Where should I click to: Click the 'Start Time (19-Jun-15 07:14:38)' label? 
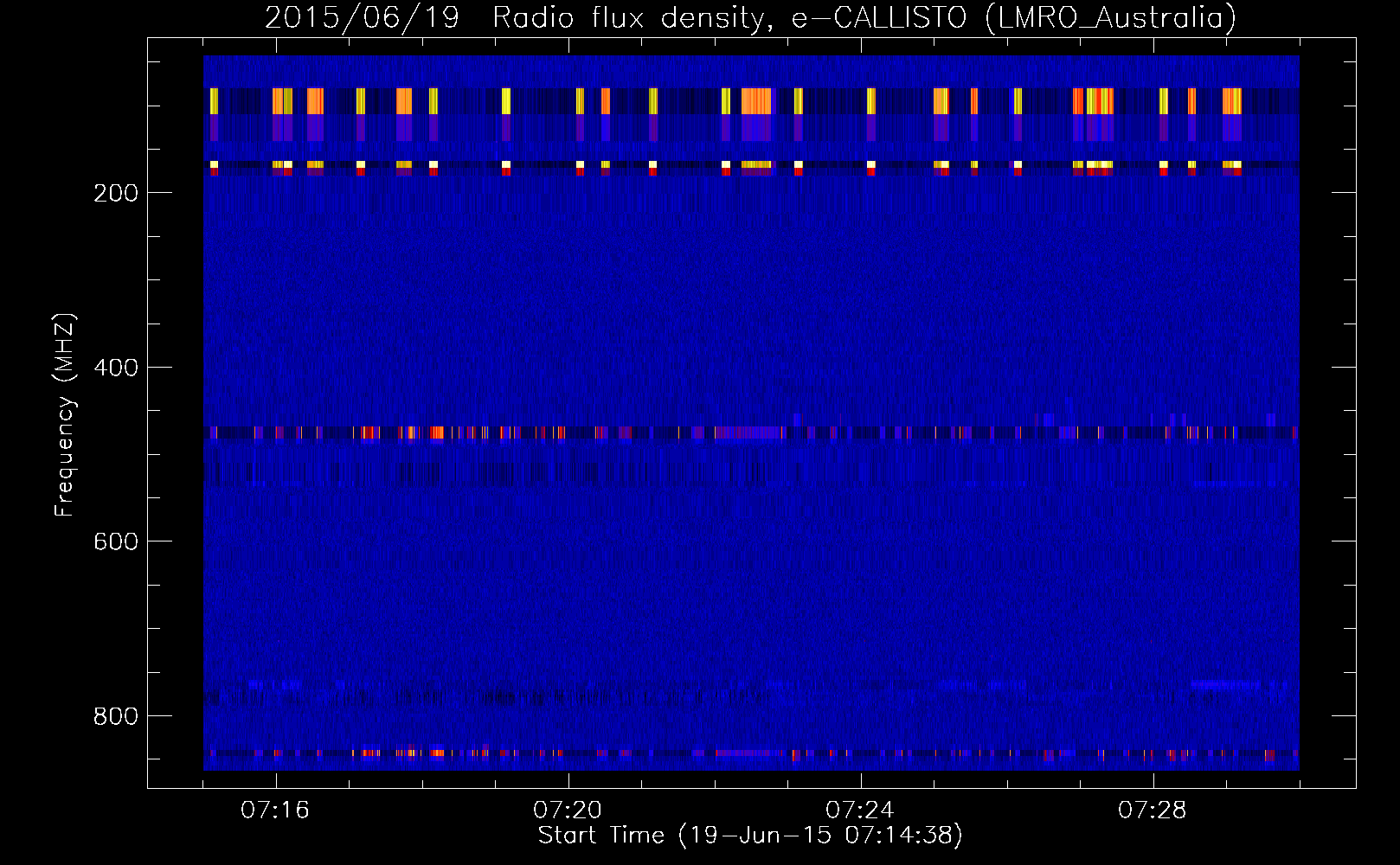click(750, 836)
